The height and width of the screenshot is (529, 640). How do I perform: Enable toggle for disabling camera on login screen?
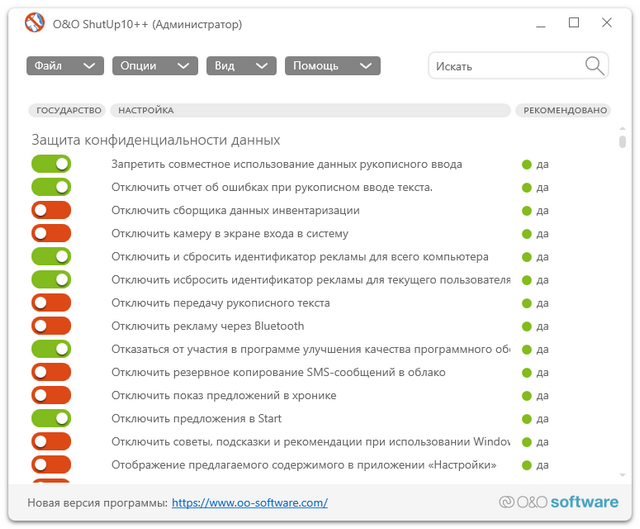click(51, 234)
